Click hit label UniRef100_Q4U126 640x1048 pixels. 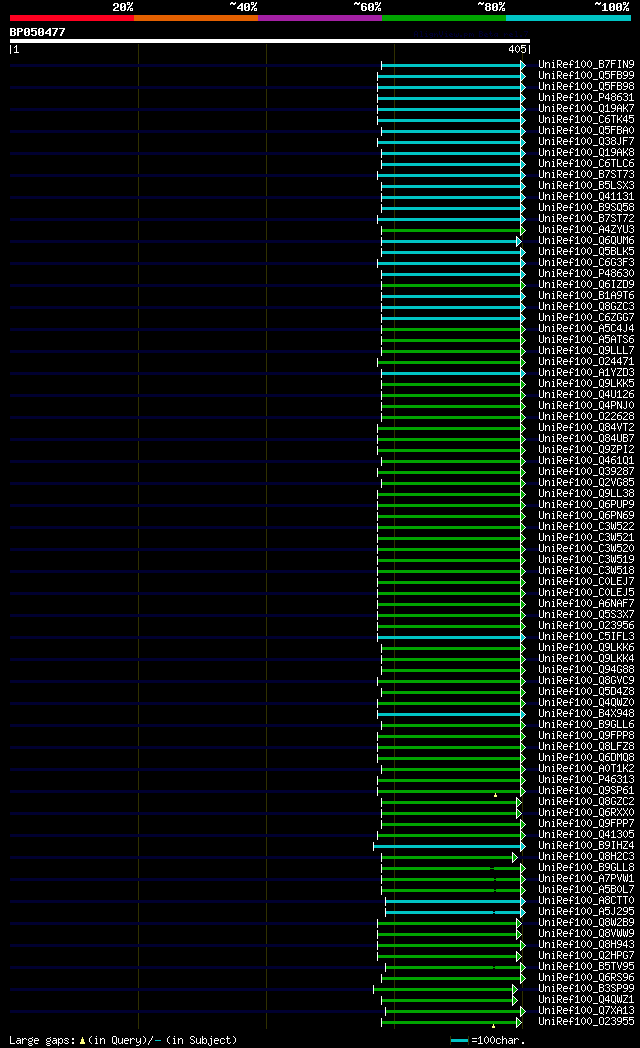587,394
